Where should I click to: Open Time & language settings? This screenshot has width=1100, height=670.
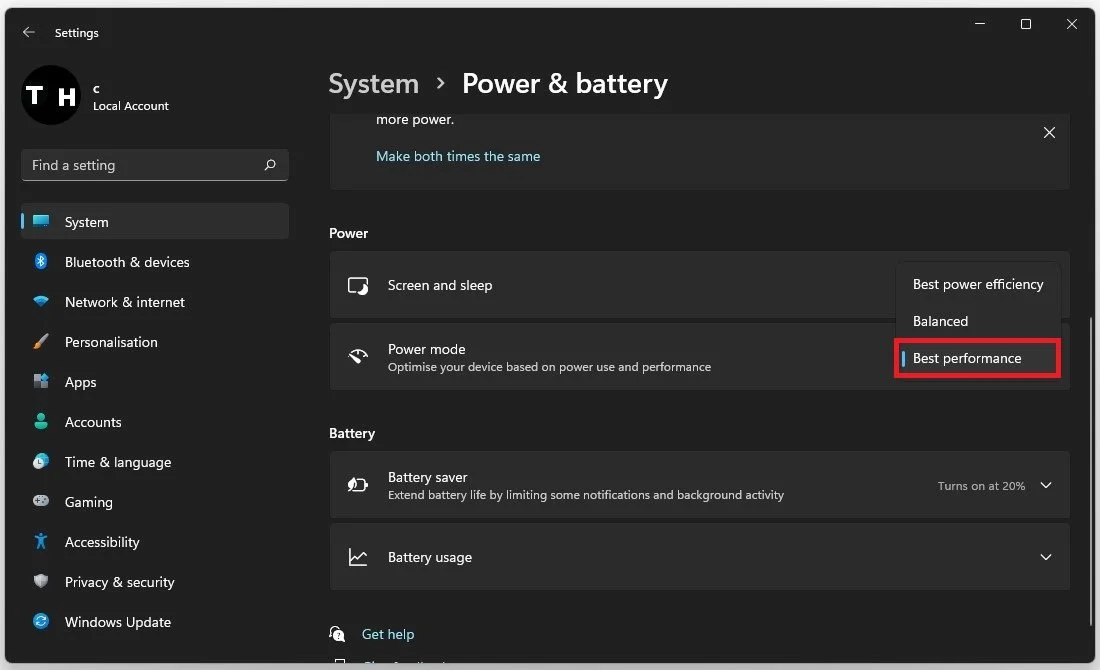pos(154,462)
